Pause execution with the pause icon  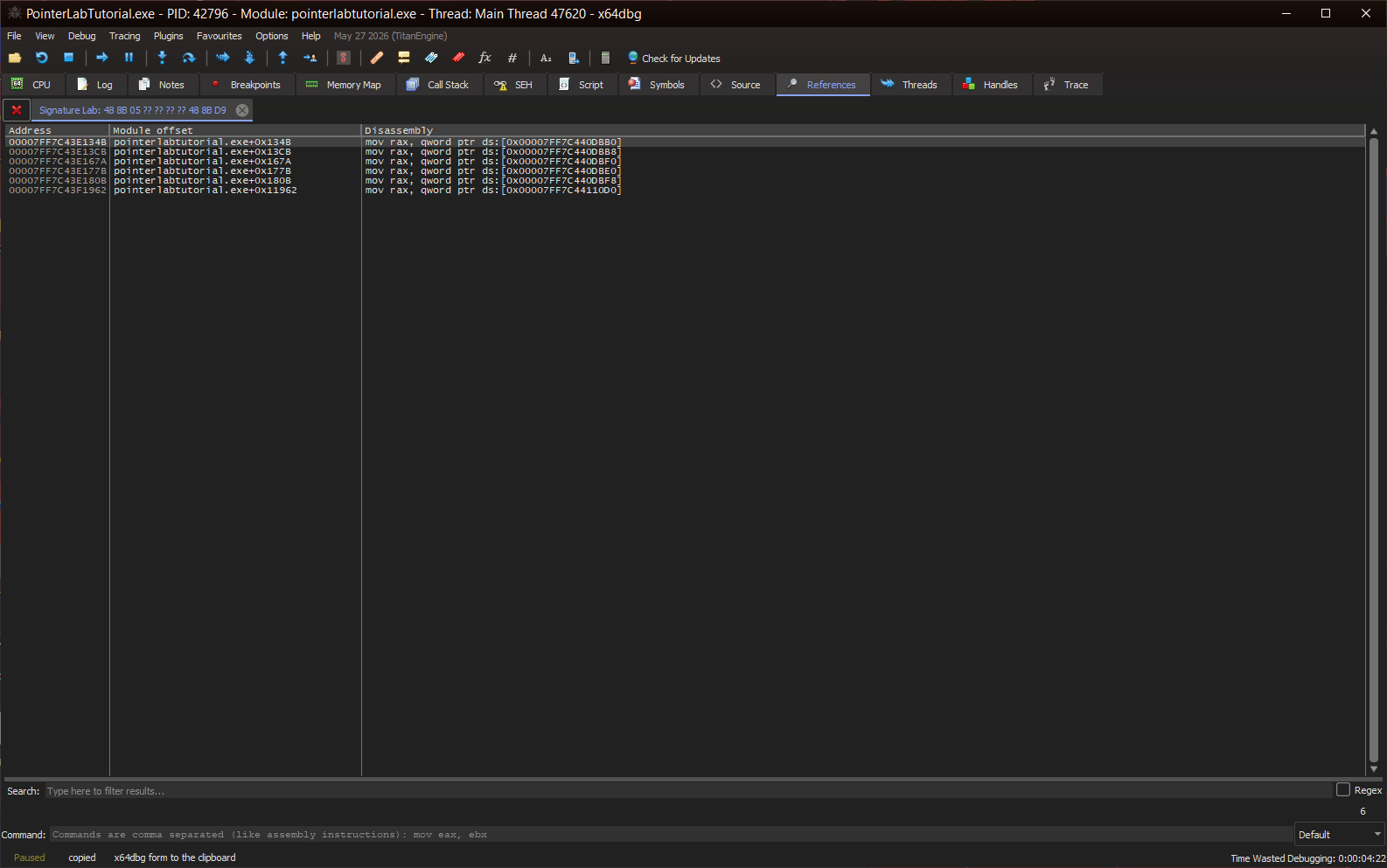click(x=129, y=58)
